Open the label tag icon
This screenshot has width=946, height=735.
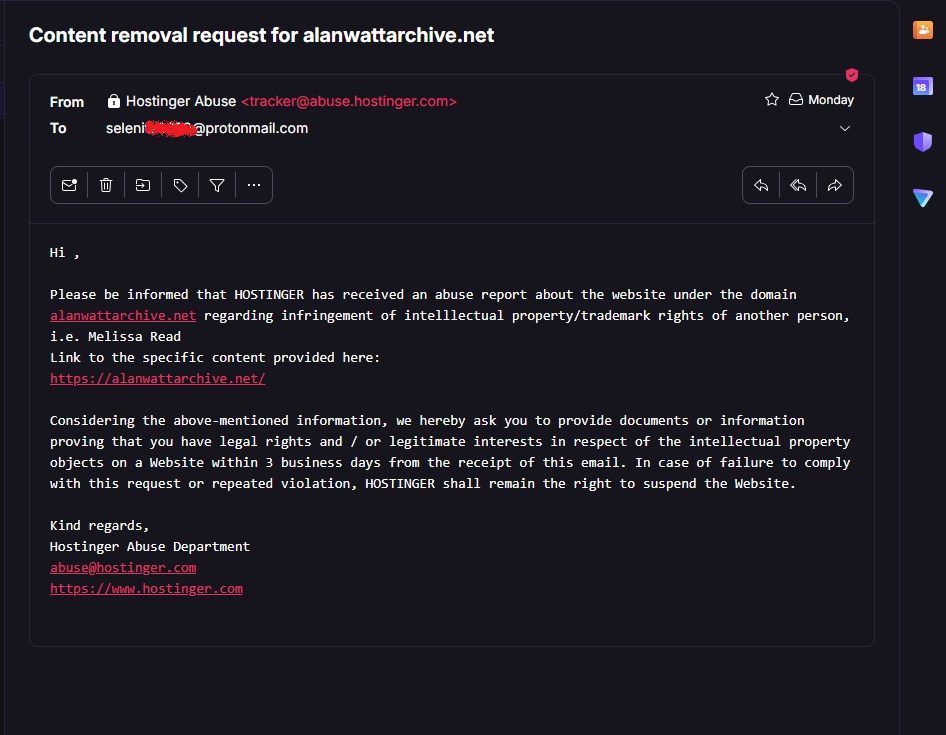pos(180,185)
